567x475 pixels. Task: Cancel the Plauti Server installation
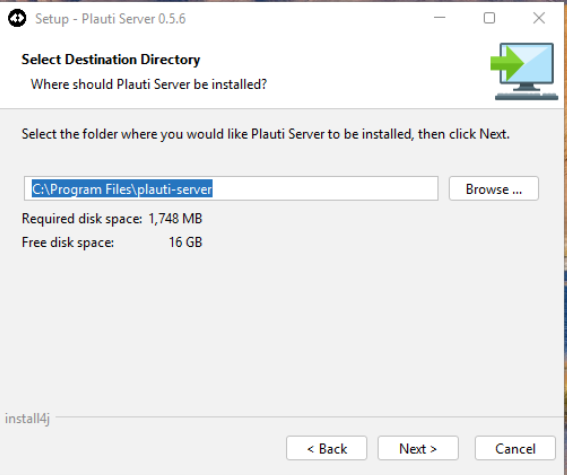click(515, 448)
